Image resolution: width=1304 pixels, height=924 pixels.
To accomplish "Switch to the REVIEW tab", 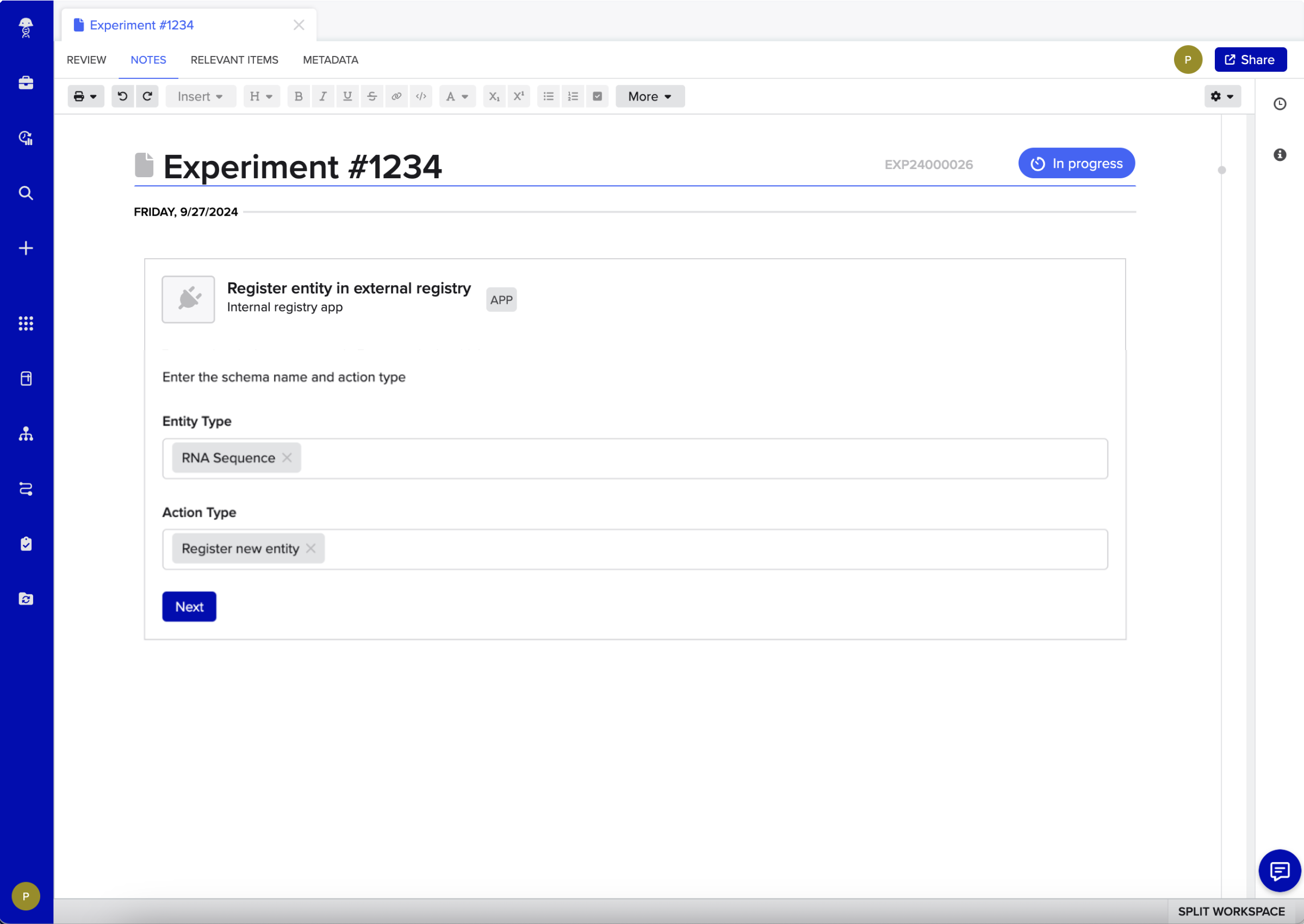I will pos(86,60).
